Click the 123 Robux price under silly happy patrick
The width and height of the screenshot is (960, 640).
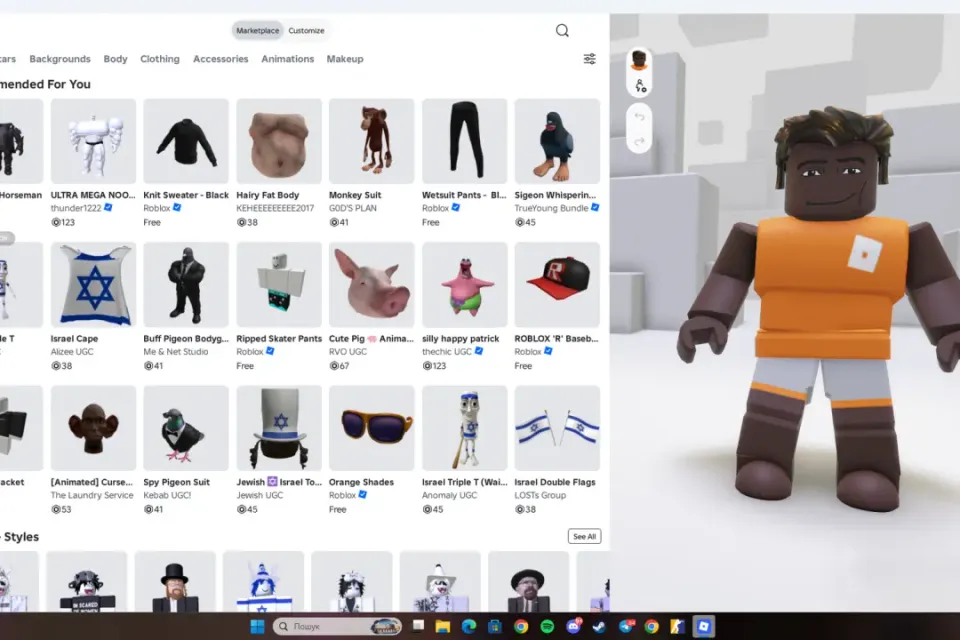pos(434,366)
